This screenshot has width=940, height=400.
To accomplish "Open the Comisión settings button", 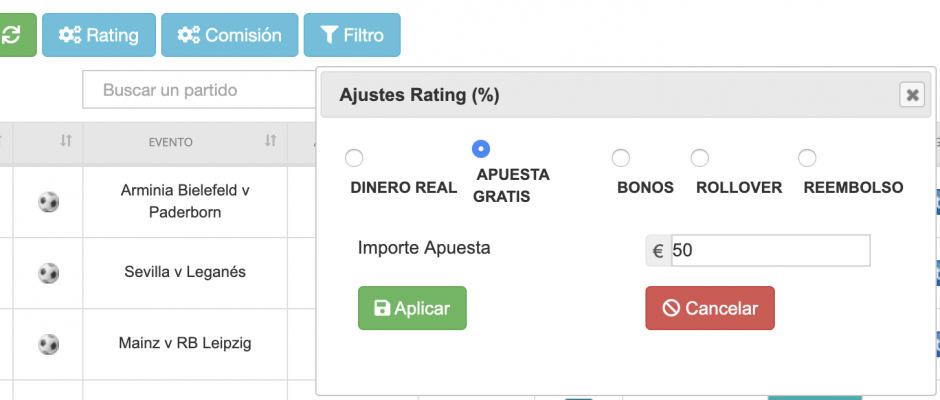I will (x=230, y=35).
